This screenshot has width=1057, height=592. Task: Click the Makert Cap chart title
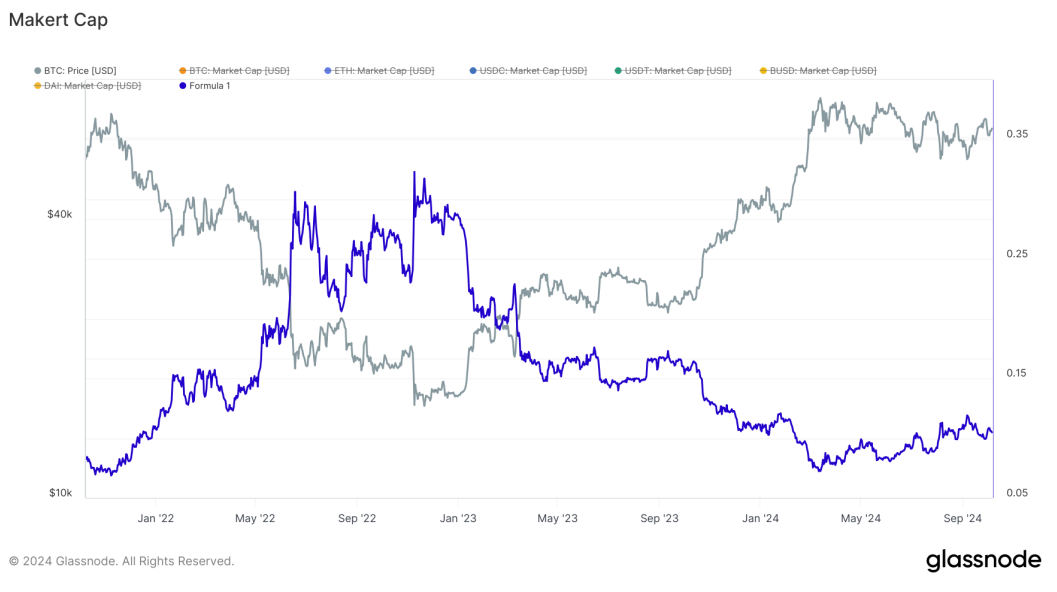coord(58,19)
